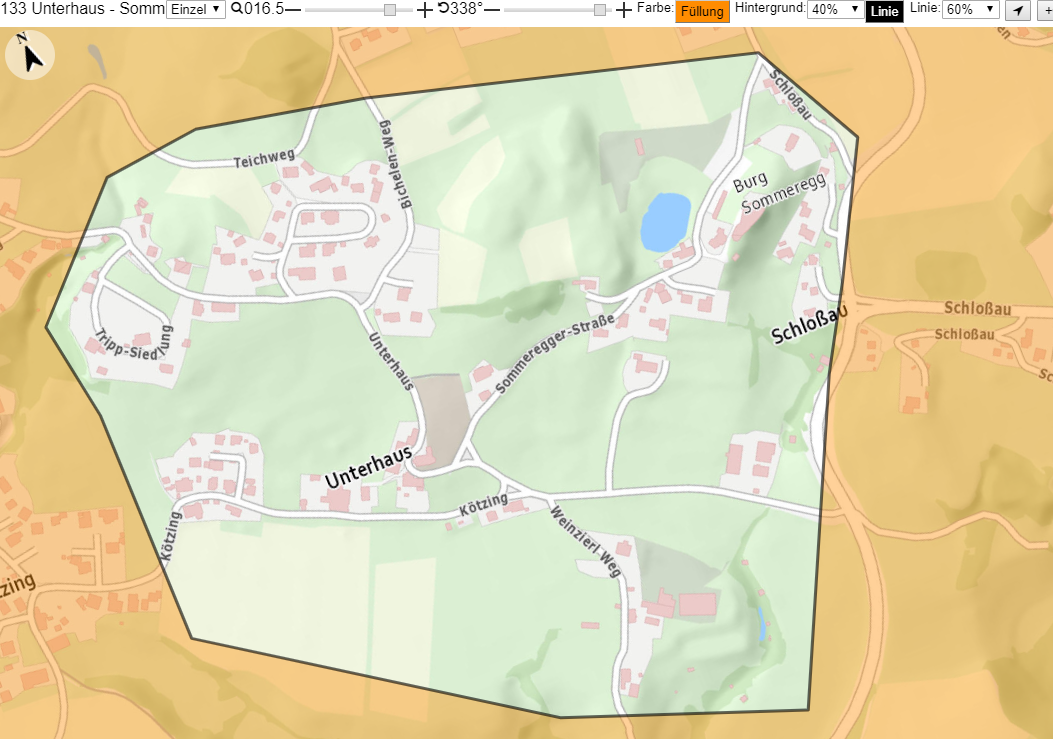Open the Linie 60% dropdown

[970, 9]
